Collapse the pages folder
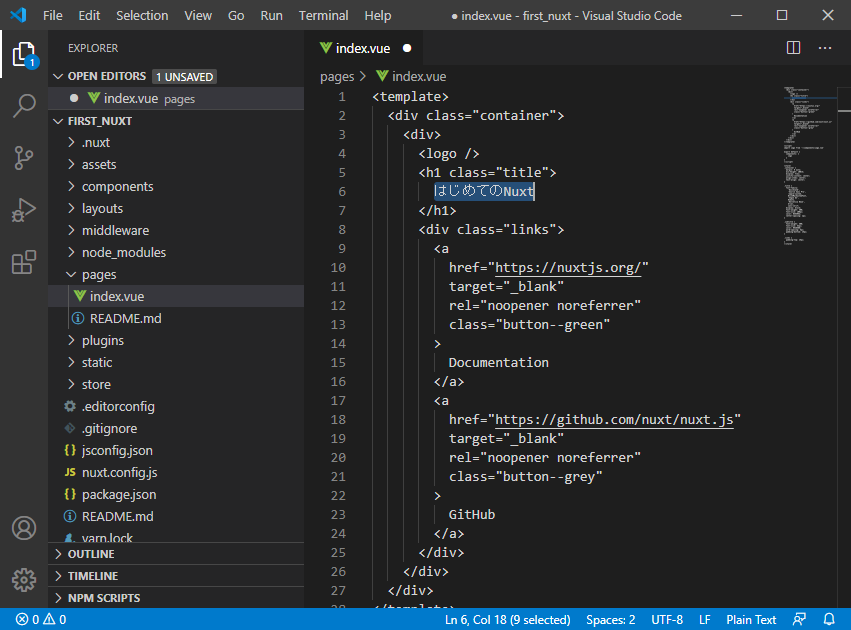The image size is (851, 630). click(177, 275)
